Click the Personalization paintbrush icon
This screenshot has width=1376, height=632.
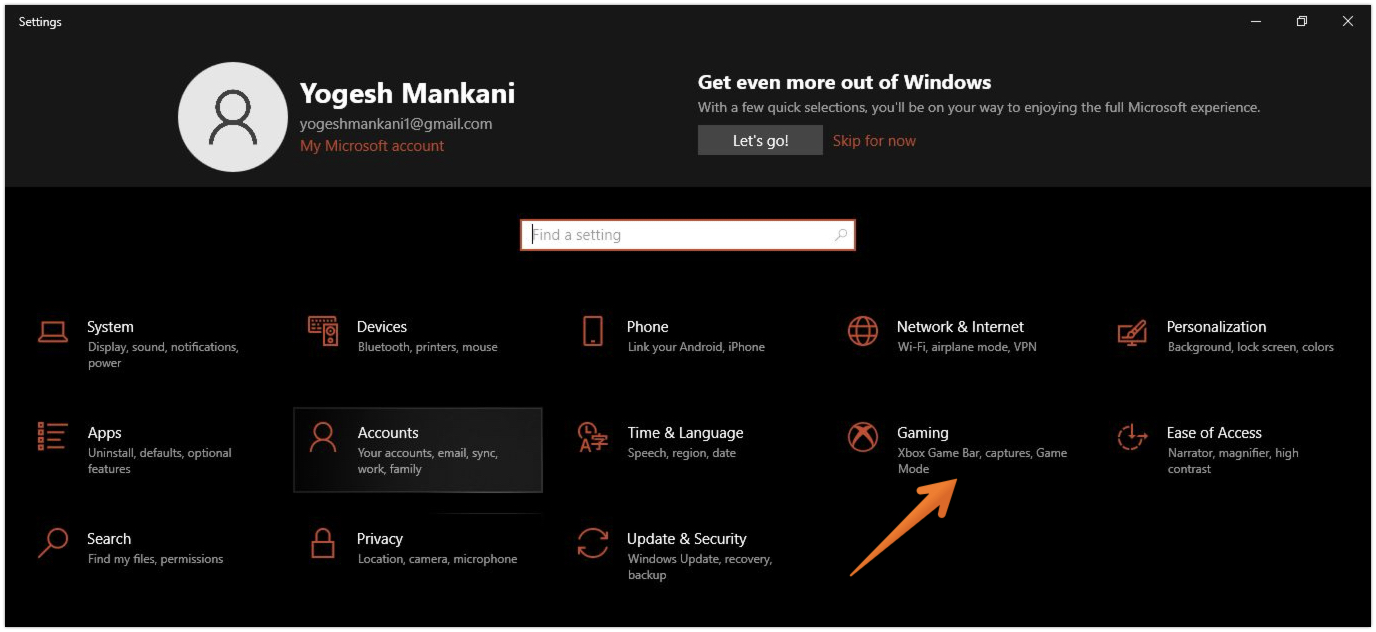tap(1132, 331)
